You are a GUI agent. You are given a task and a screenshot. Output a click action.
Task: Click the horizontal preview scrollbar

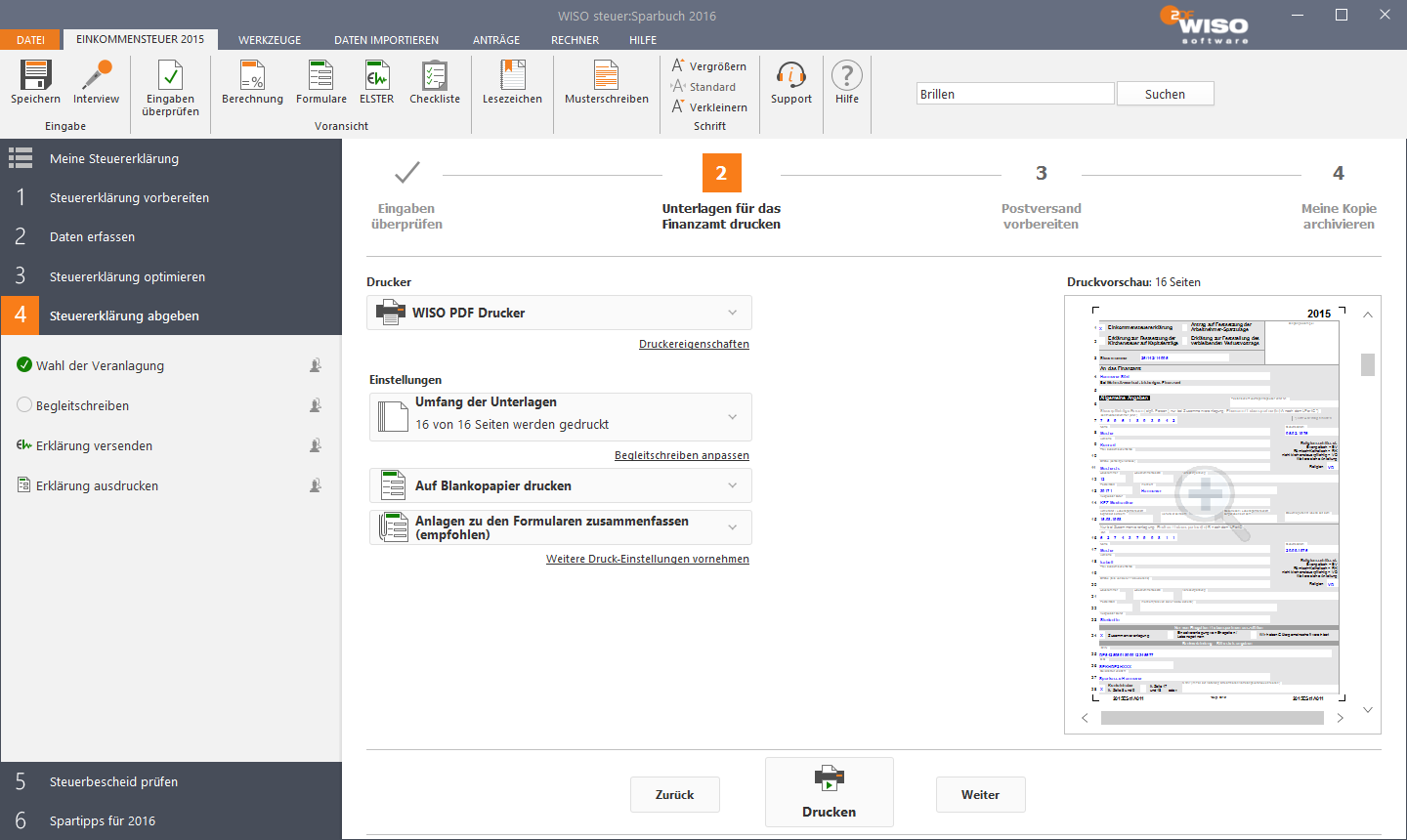tap(1212, 718)
